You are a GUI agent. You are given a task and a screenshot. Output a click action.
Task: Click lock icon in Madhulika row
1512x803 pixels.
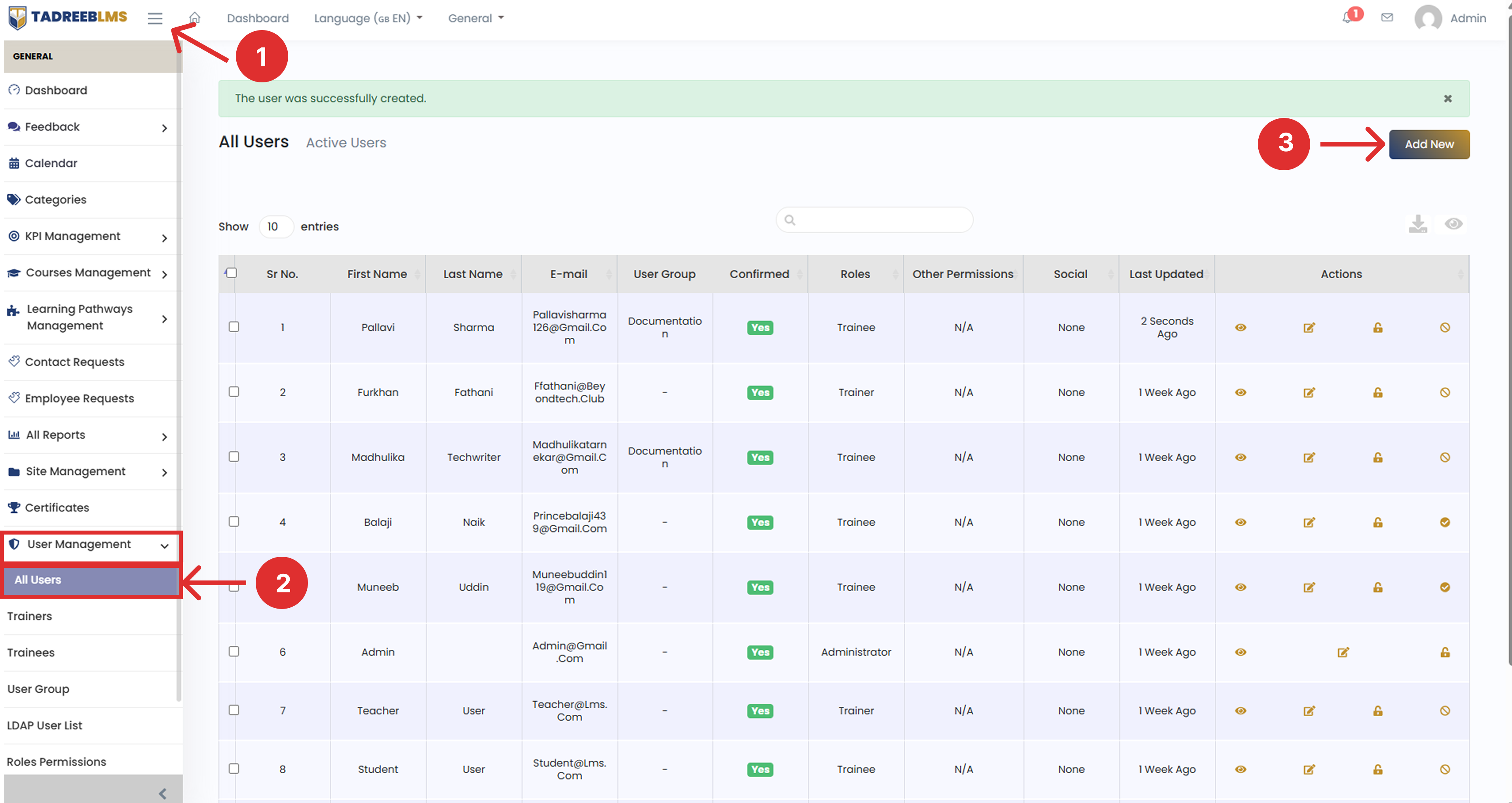pyautogui.click(x=1378, y=457)
